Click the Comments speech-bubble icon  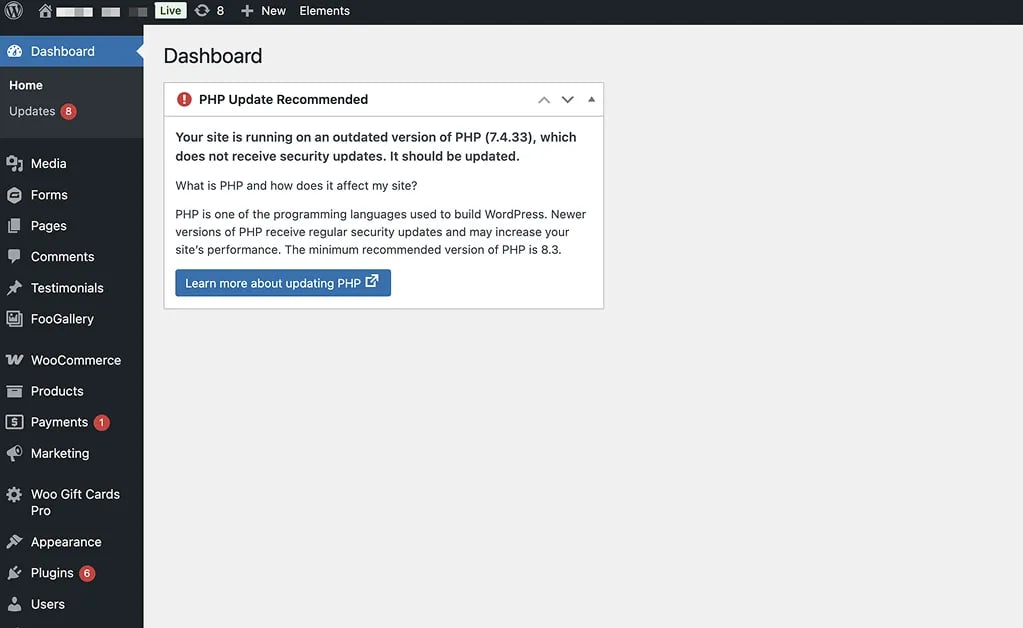[18, 256]
